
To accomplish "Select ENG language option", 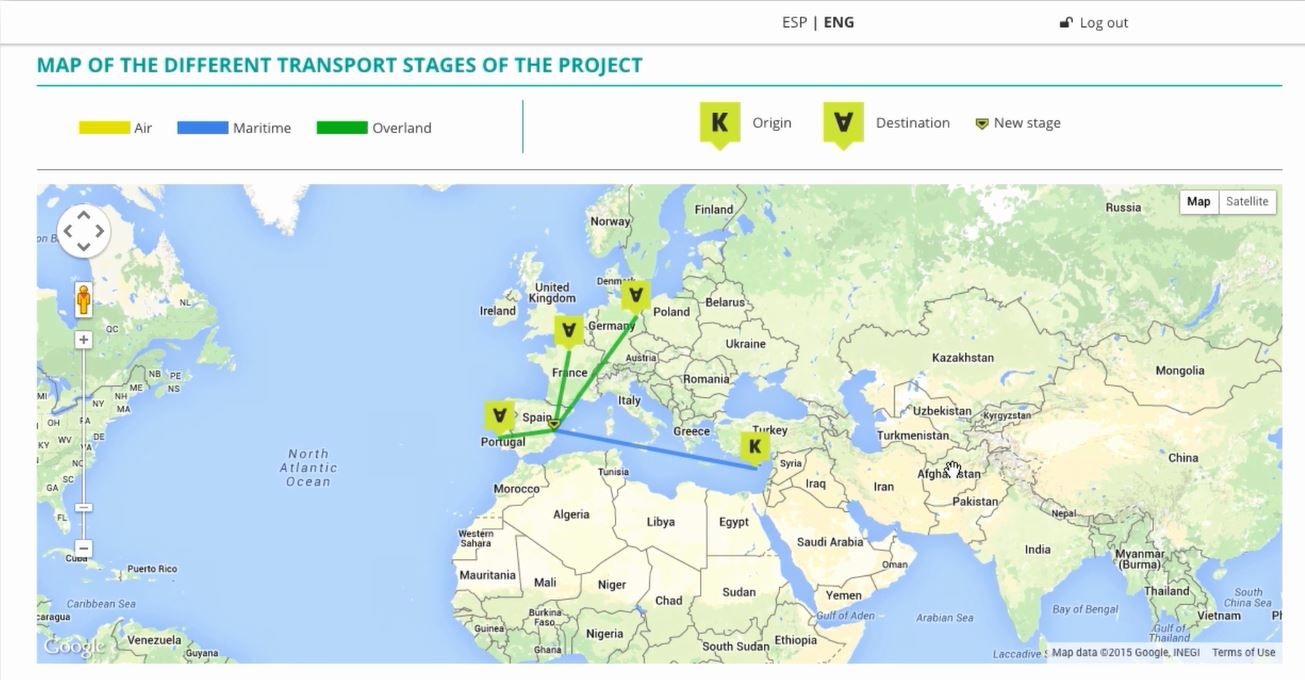I will [x=839, y=22].
